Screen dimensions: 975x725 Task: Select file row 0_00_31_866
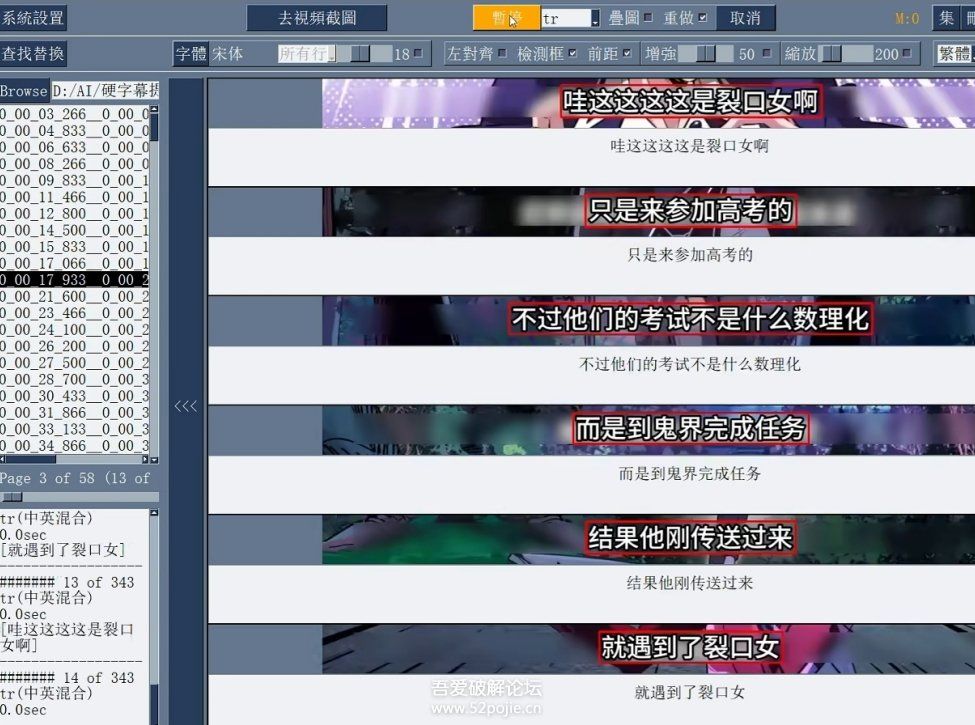click(75, 412)
